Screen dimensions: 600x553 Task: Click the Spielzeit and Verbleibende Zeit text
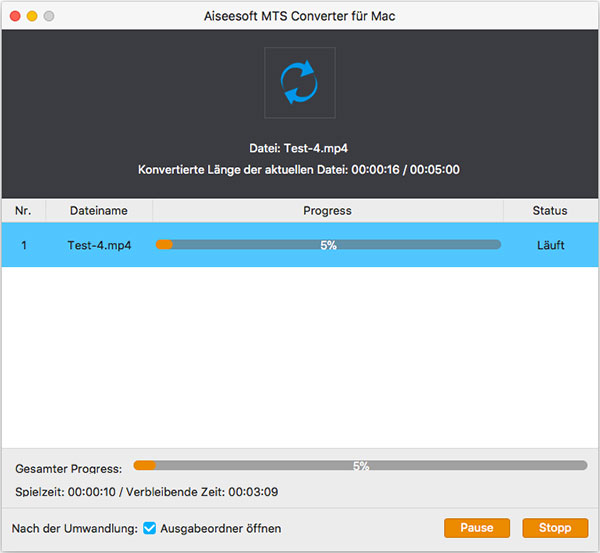[147, 492]
